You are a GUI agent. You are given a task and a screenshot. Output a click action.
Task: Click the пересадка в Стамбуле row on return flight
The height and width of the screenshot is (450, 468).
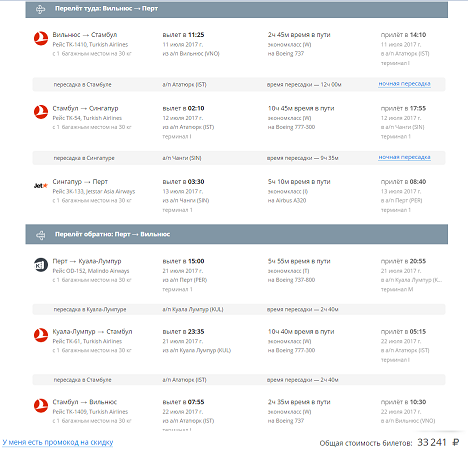pos(239,380)
